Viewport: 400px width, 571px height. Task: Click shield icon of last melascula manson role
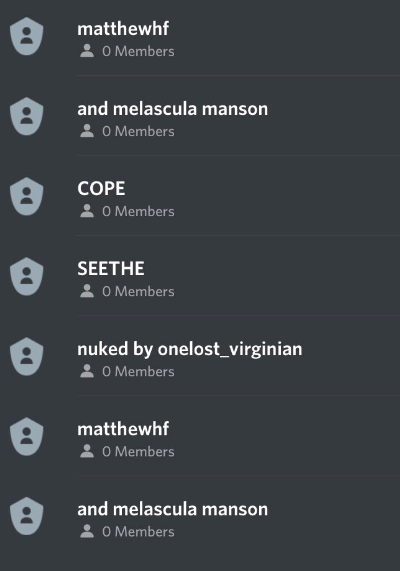[27, 516]
